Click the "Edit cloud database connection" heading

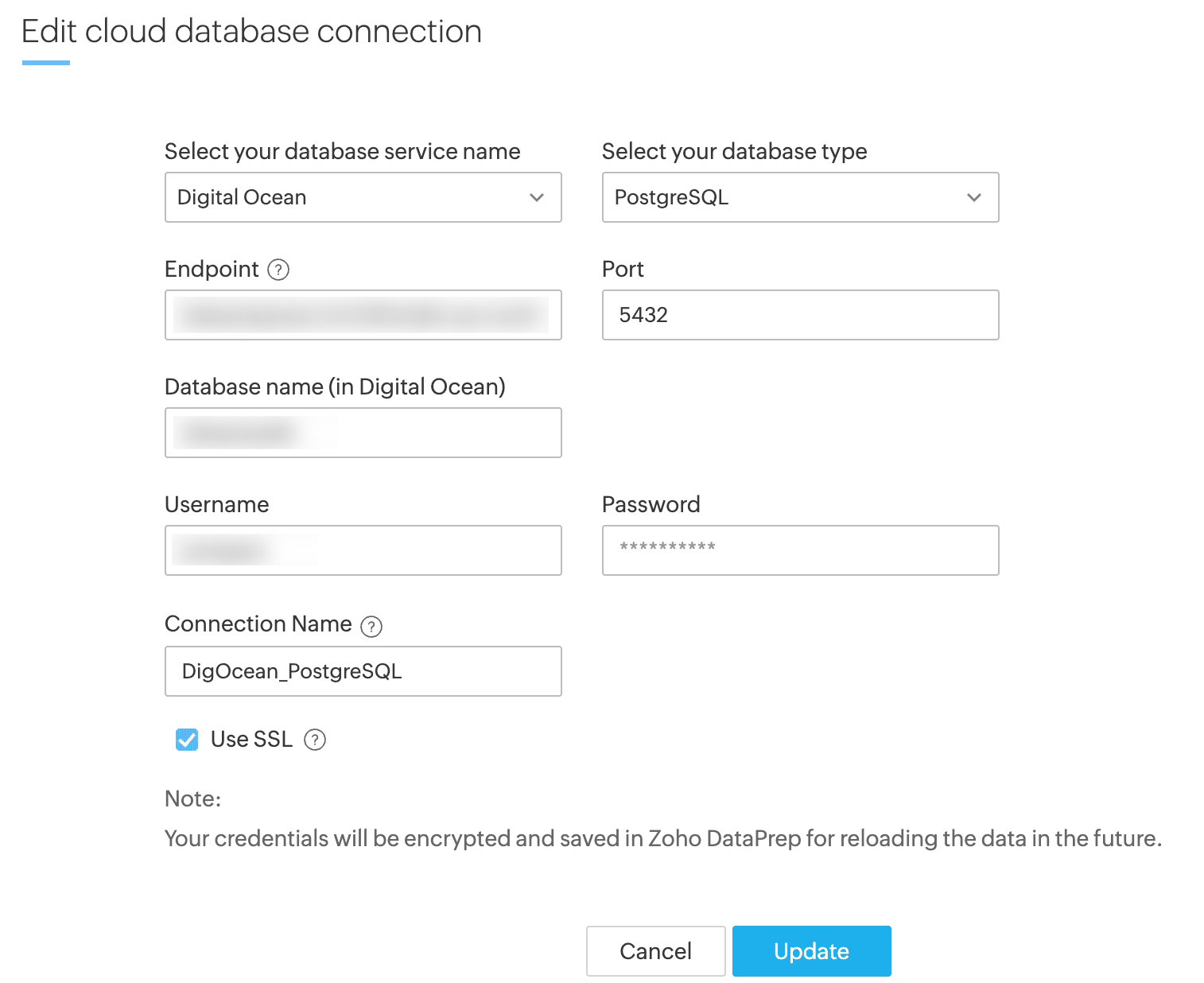click(251, 32)
